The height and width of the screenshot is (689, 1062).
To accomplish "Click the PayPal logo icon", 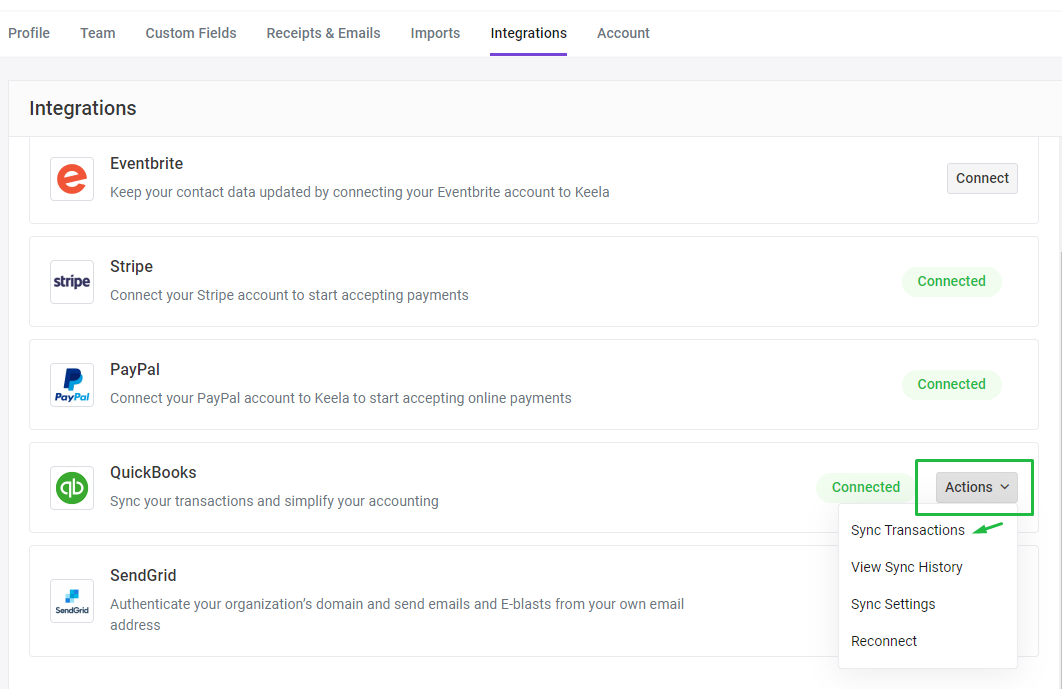I will [x=72, y=385].
